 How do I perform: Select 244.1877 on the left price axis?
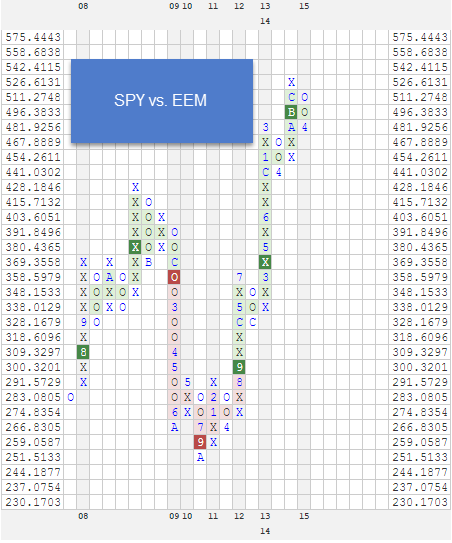click(33, 472)
